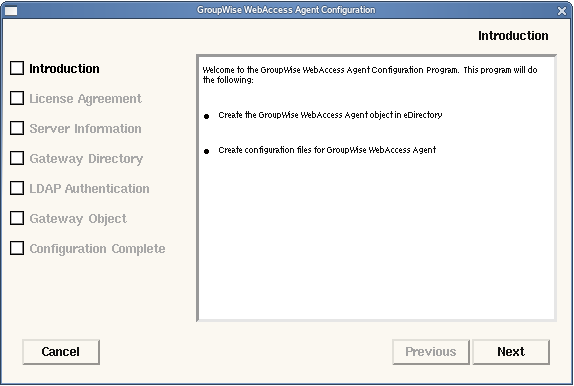Click the 'Create configuration files' bullet line
Image resolution: width=574 pixels, height=386 pixels.
pyautogui.click(x=327, y=150)
